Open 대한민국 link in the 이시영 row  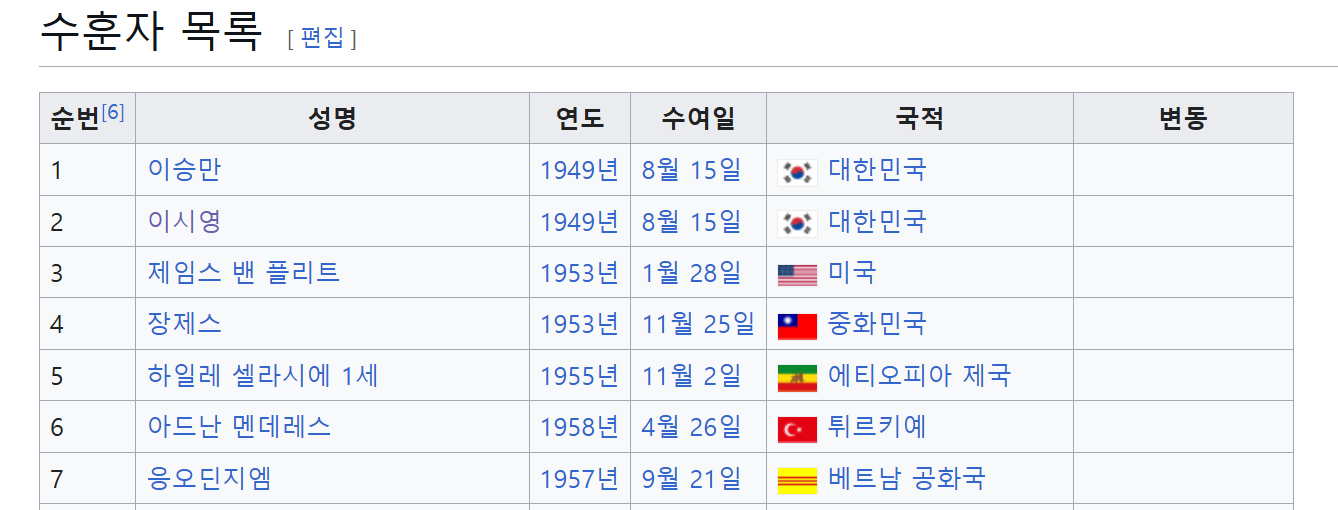(x=877, y=221)
